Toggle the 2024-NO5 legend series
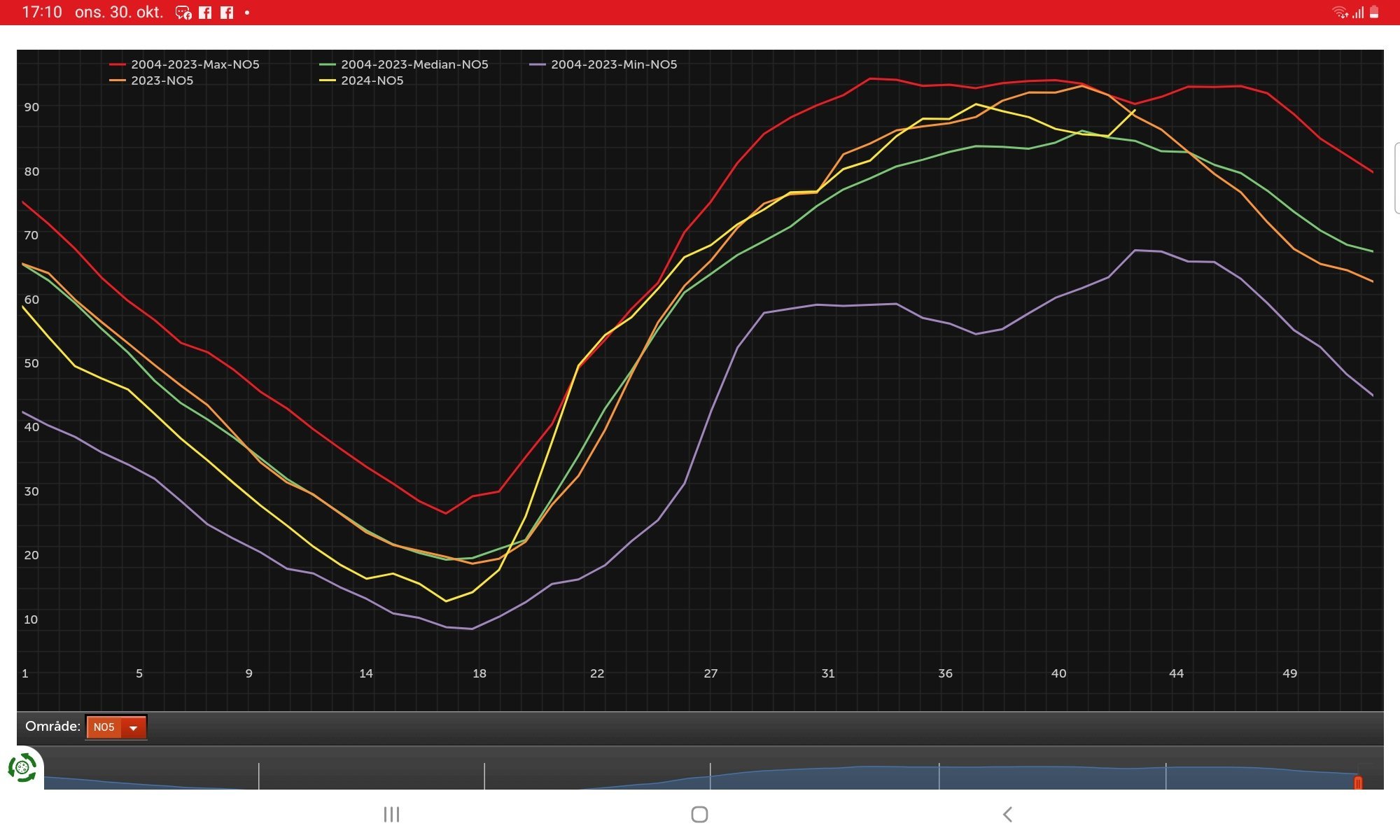This screenshot has height=840, width=1400. pos(362,80)
